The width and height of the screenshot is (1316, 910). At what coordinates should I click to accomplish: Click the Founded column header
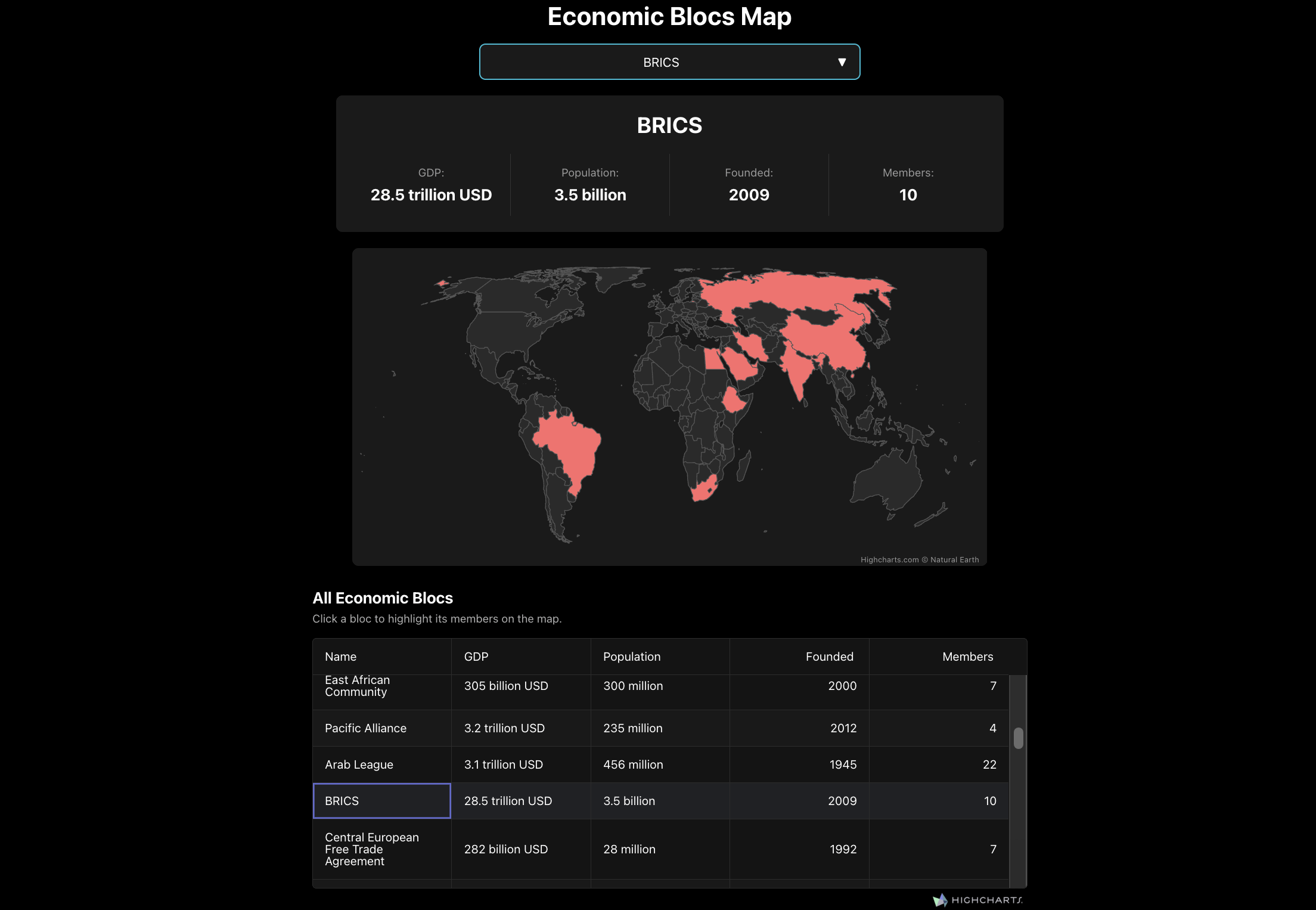829,657
